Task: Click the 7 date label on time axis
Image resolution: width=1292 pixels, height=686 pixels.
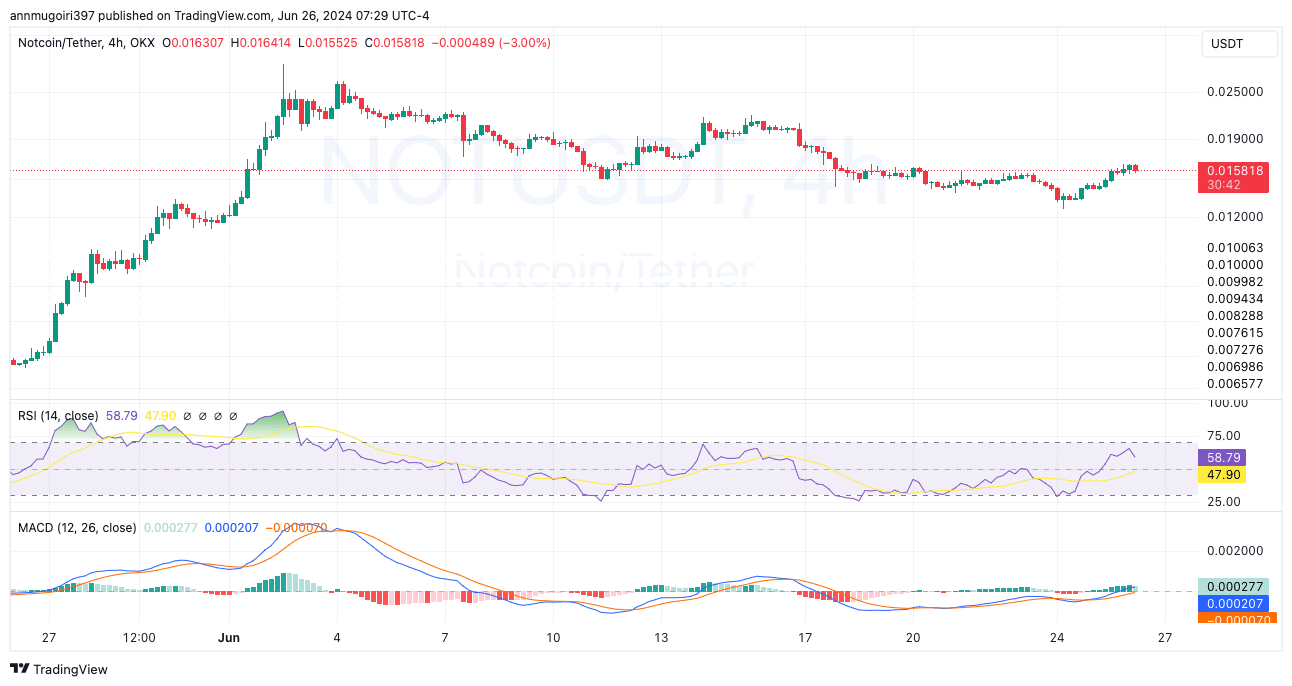Action: click(444, 637)
